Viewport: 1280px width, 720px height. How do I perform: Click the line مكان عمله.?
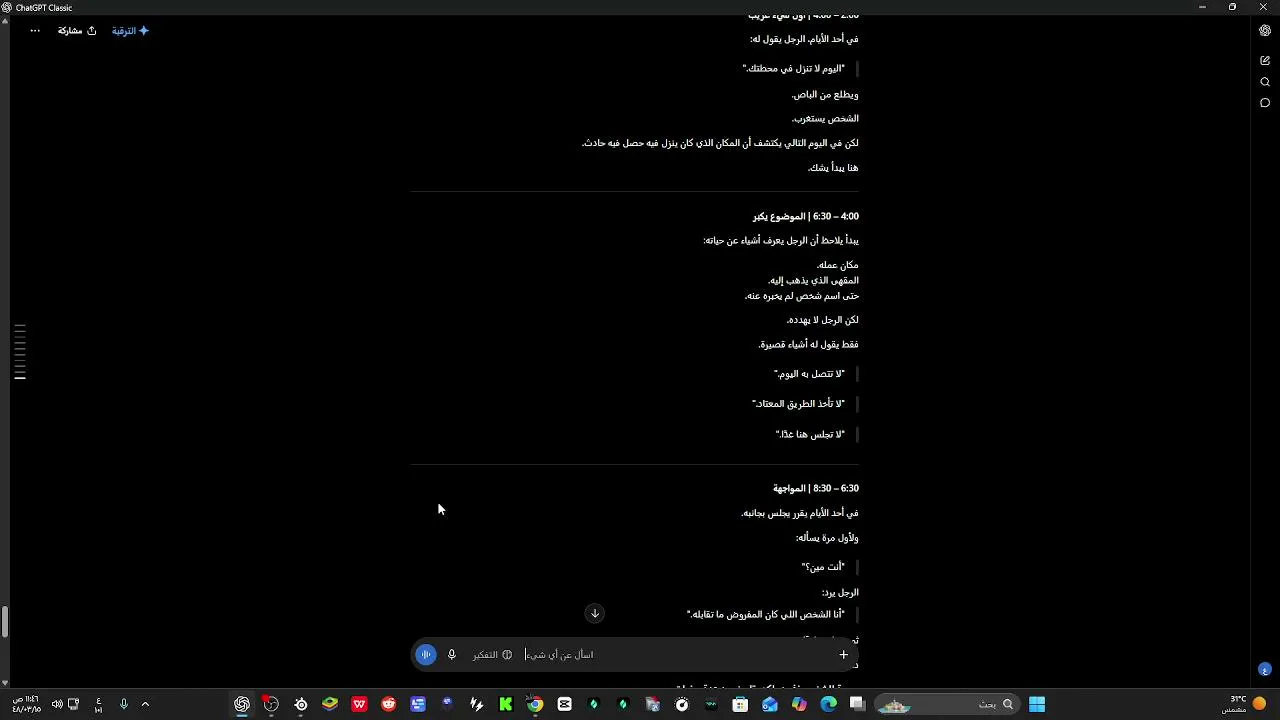click(x=838, y=265)
